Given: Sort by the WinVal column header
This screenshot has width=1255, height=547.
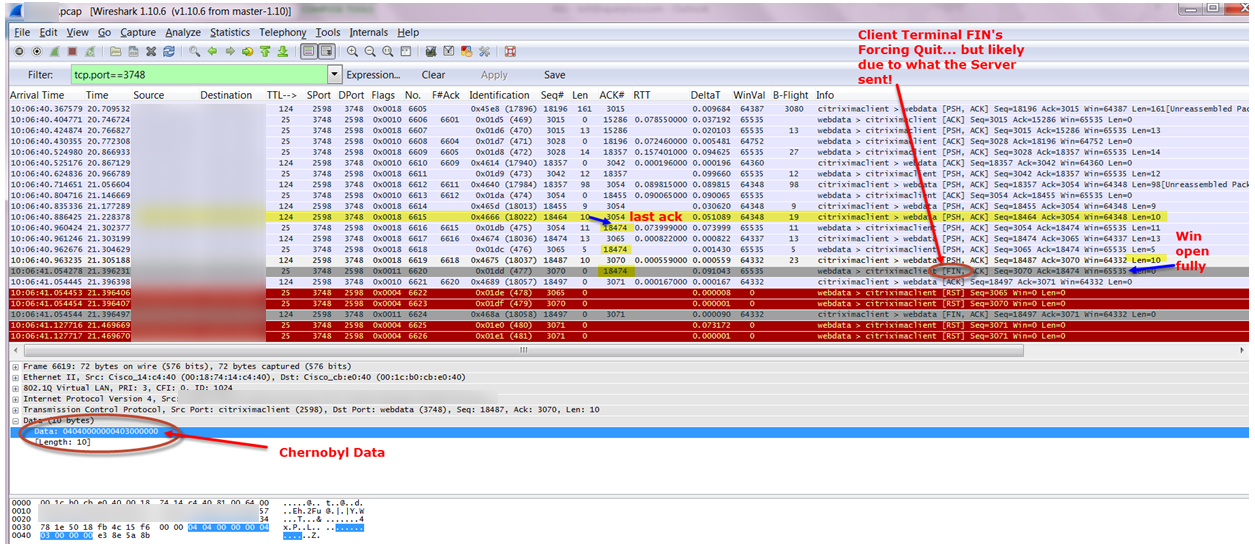Looking at the screenshot, I should 749,95.
